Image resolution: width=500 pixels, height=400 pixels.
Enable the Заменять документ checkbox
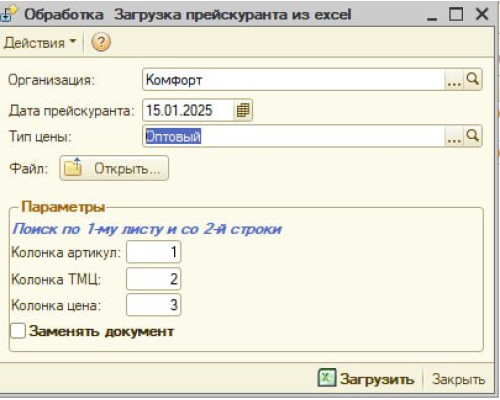pos(18,331)
